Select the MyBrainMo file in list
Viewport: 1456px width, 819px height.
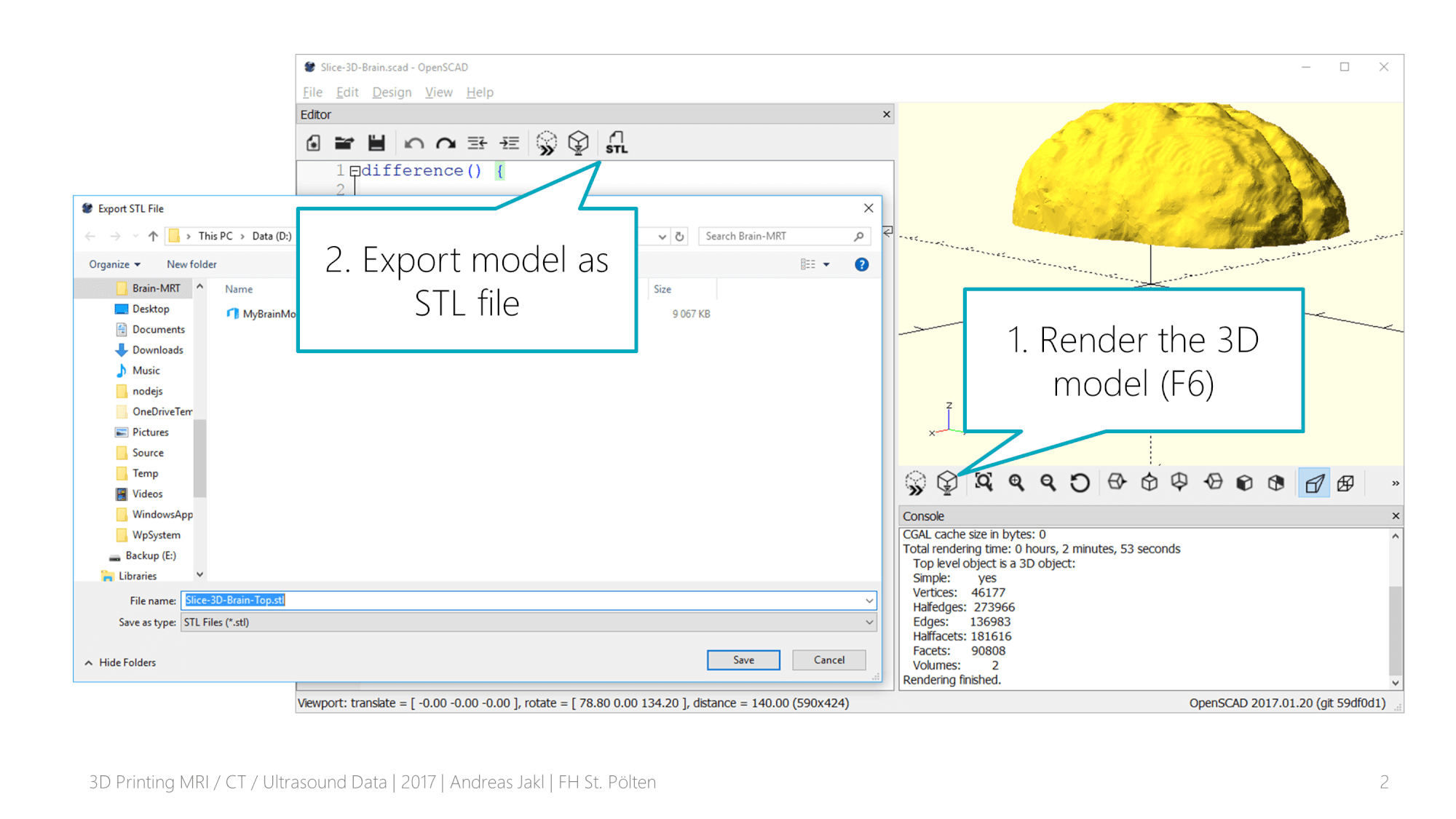click(261, 314)
